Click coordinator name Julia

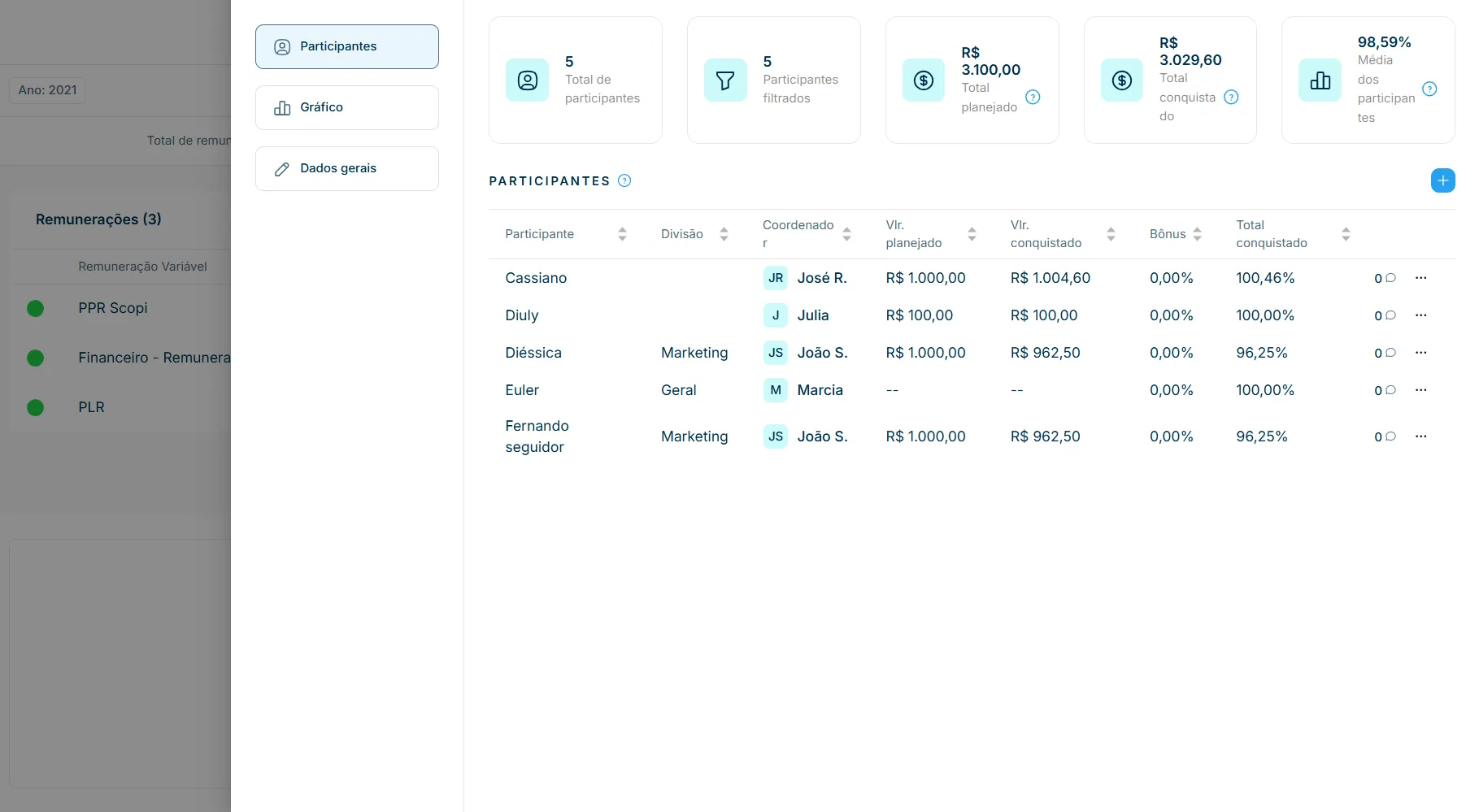coord(813,315)
